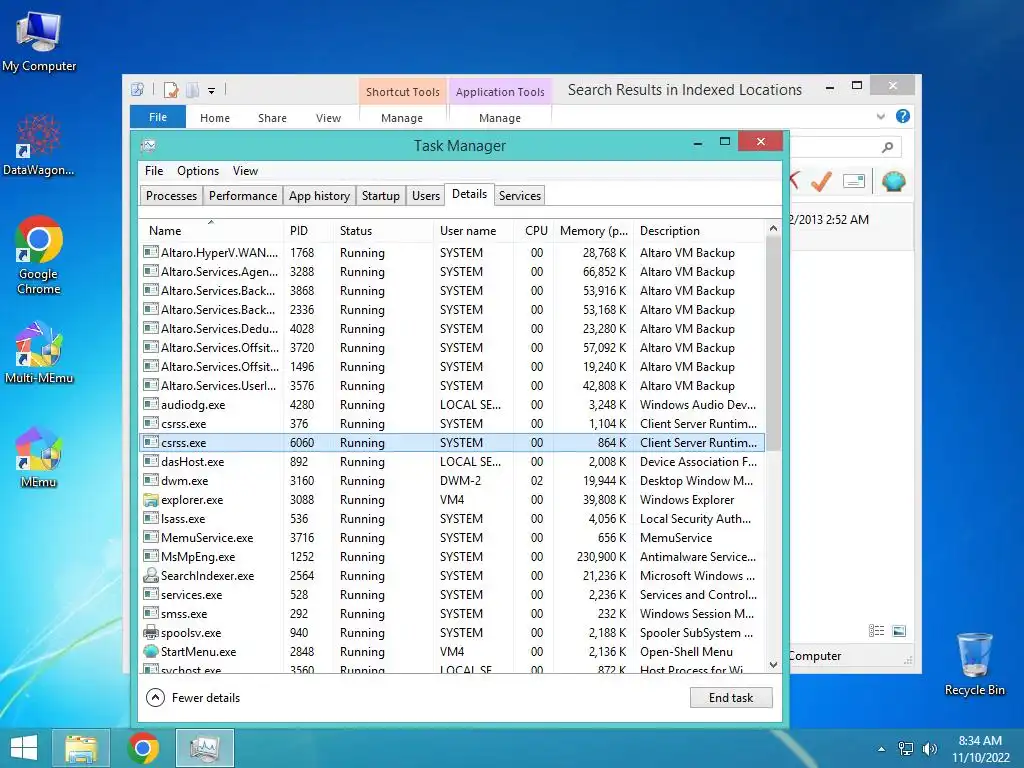The width and height of the screenshot is (1024, 768).
Task: Sort by the Name column header
Action: [x=212, y=231]
